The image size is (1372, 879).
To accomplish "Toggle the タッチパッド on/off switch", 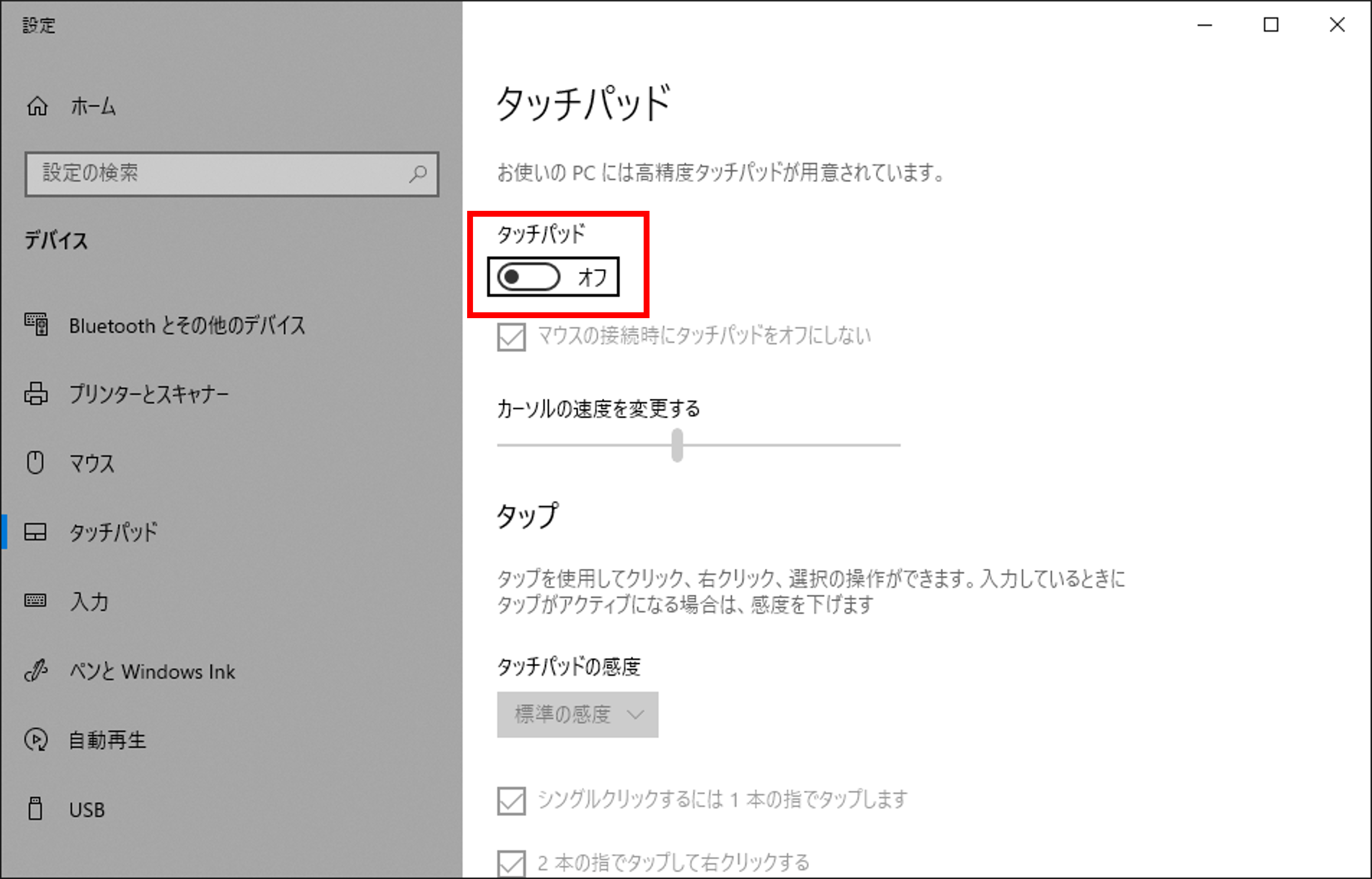I will [529, 277].
